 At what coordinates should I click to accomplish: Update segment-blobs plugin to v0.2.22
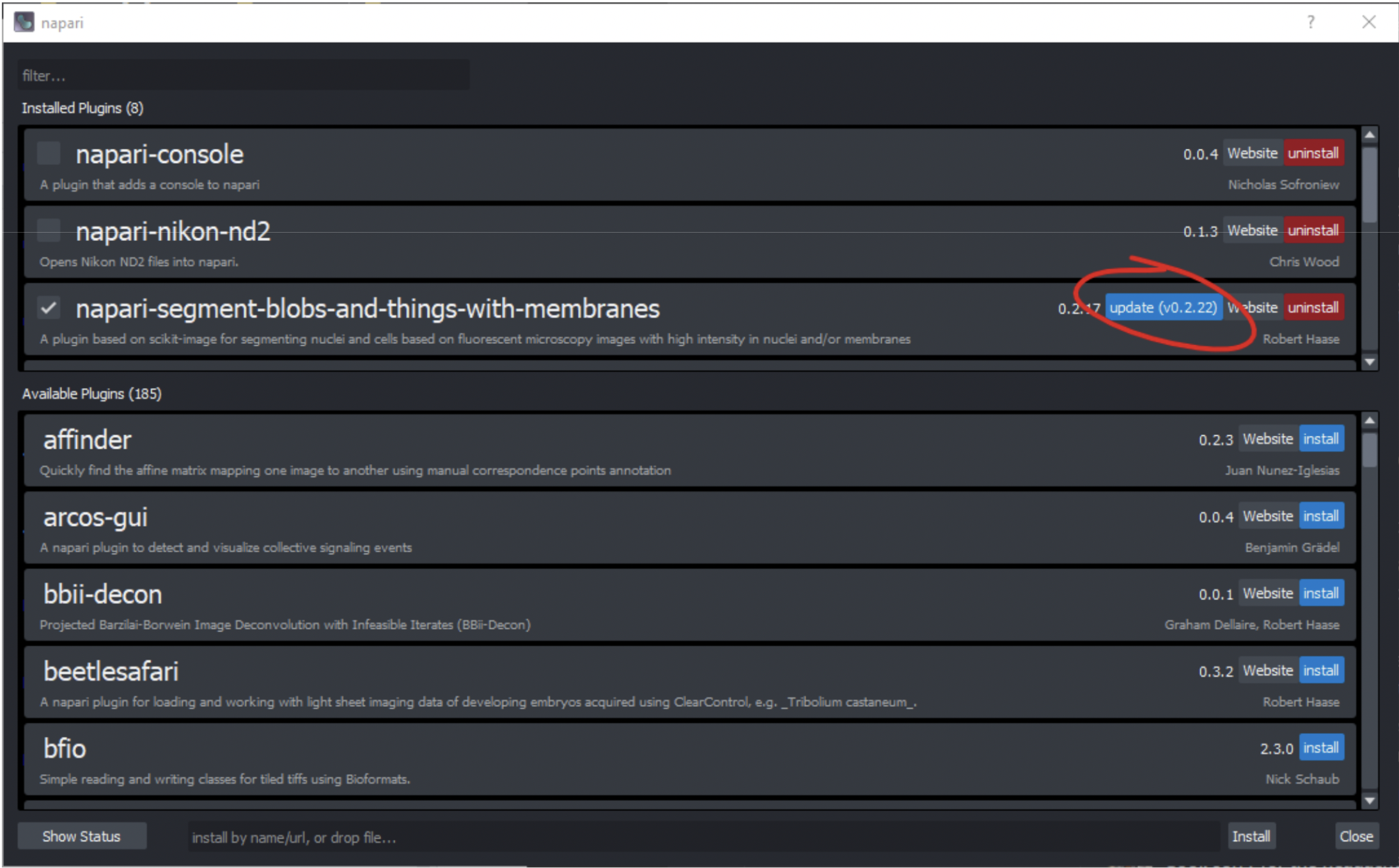click(x=1163, y=307)
